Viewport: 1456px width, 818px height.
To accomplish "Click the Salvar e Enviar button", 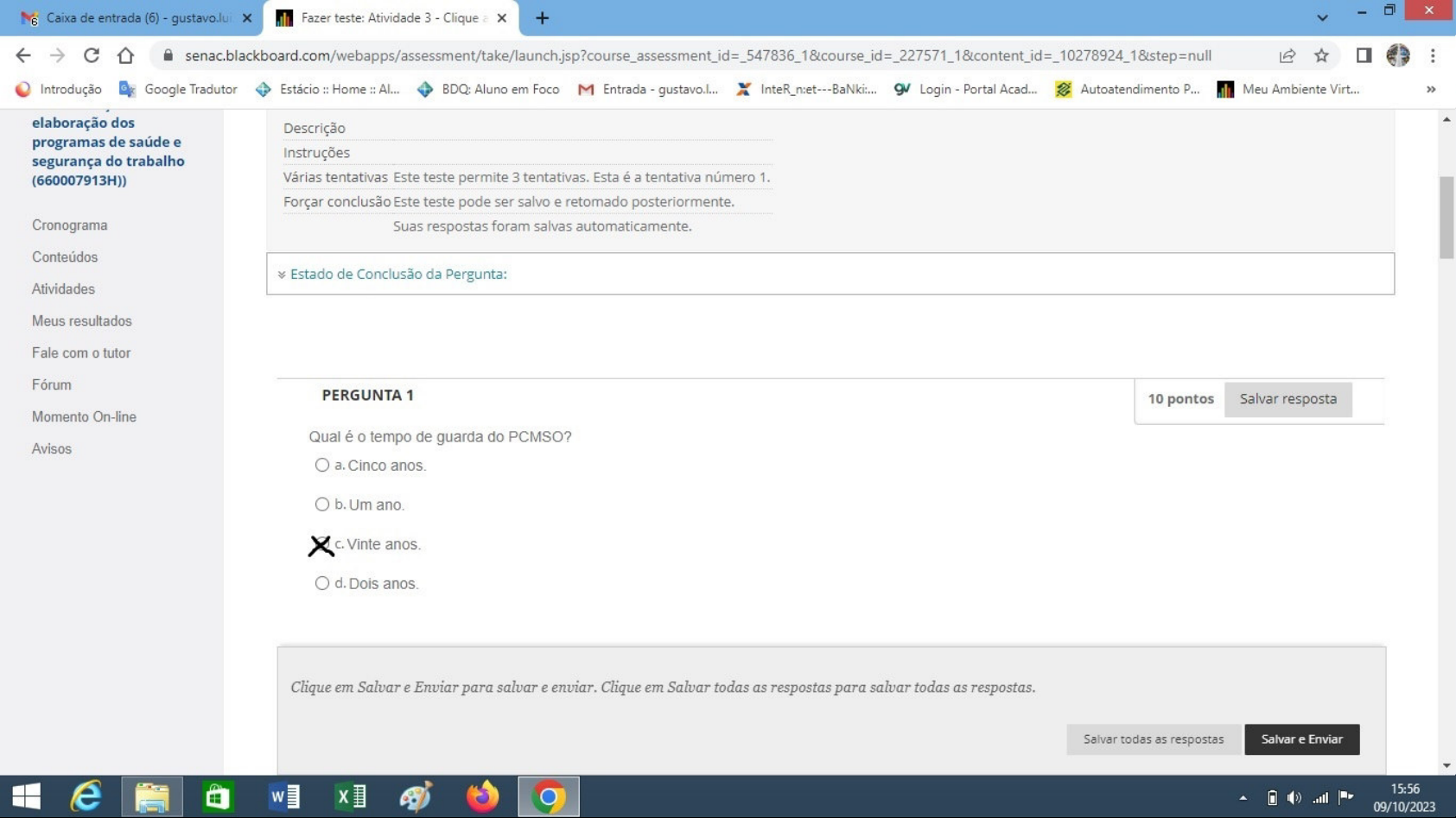I will [1301, 739].
